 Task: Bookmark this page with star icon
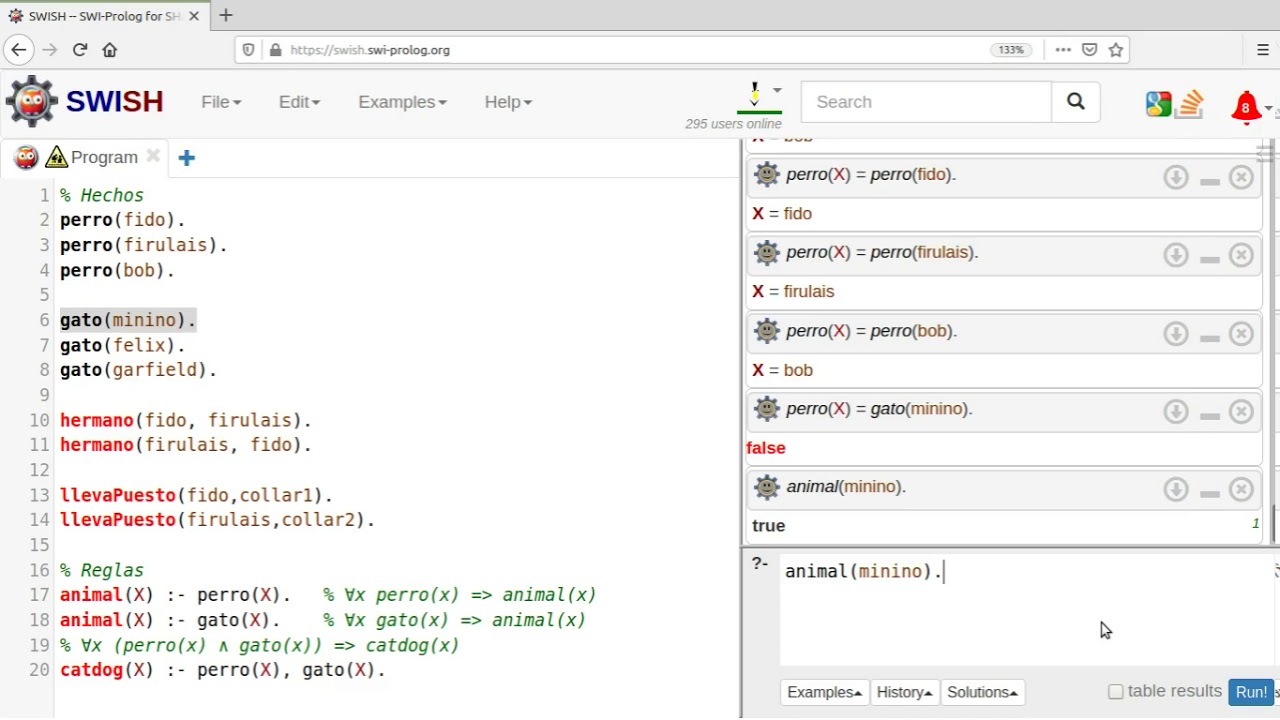point(1116,50)
